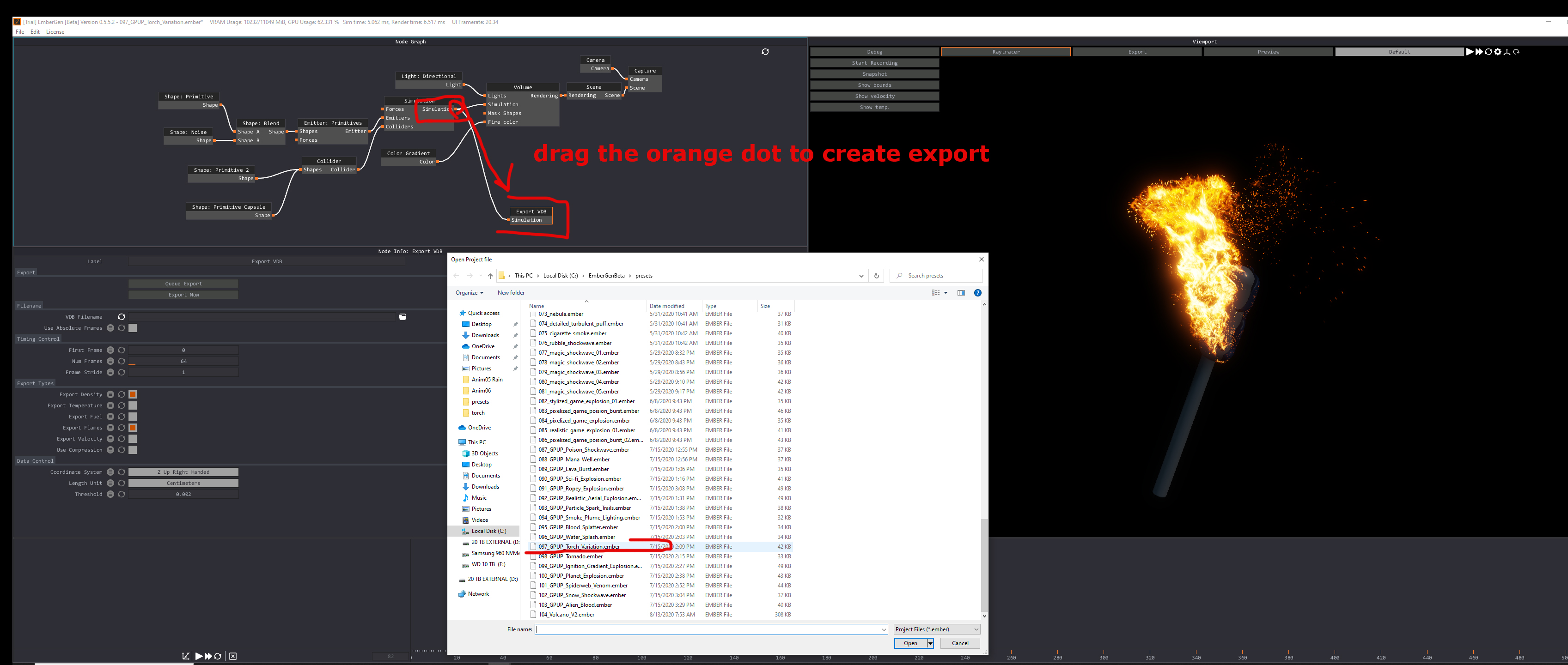Enable Export Temperature checkbox
The image size is (1568, 665).
pos(133,406)
